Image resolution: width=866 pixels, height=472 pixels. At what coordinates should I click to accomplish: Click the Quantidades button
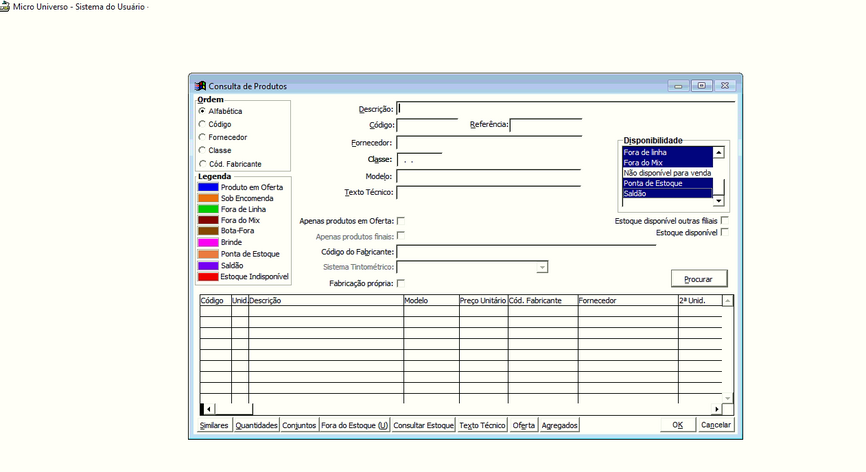256,425
